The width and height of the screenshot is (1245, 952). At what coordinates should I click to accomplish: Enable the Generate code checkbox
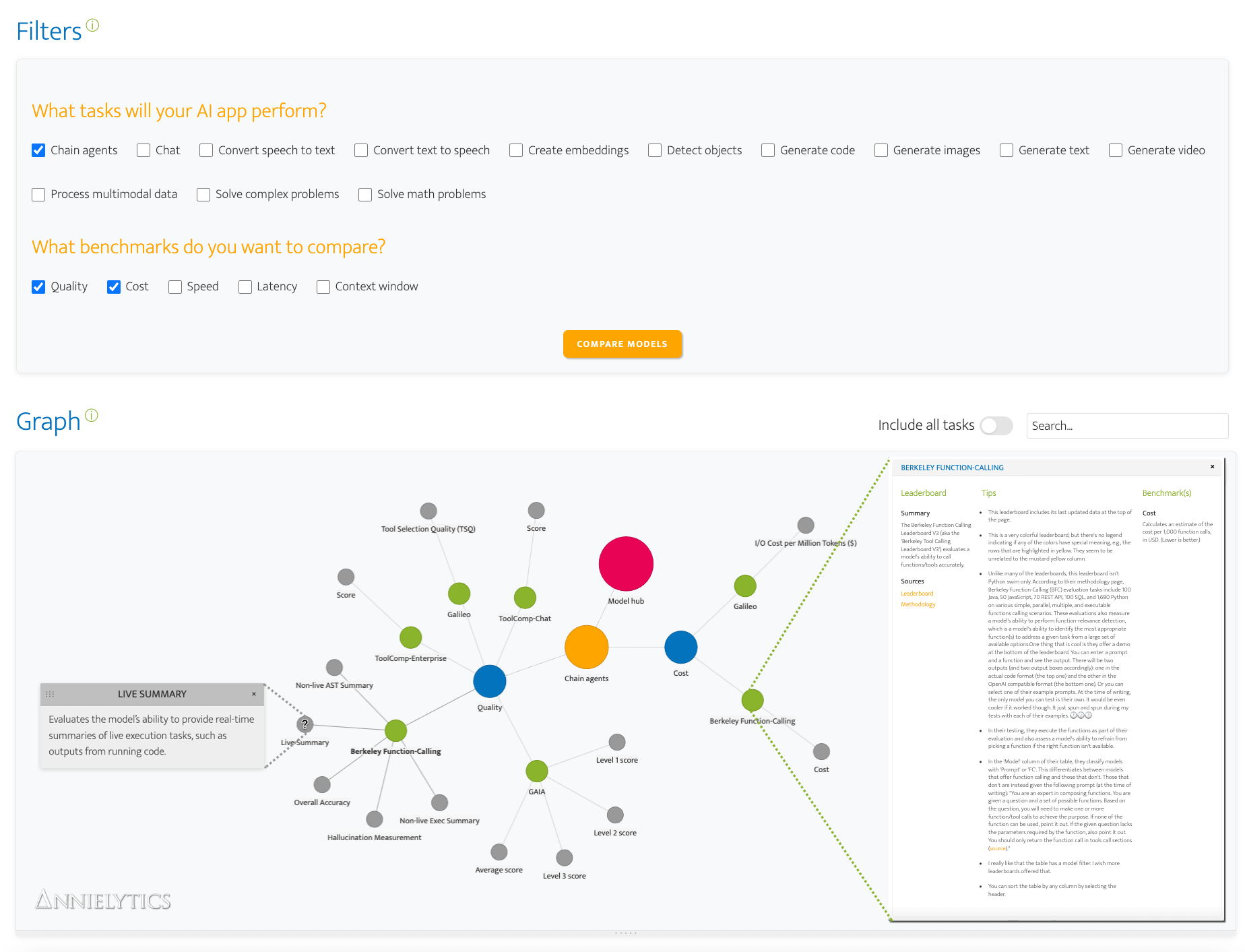click(768, 150)
